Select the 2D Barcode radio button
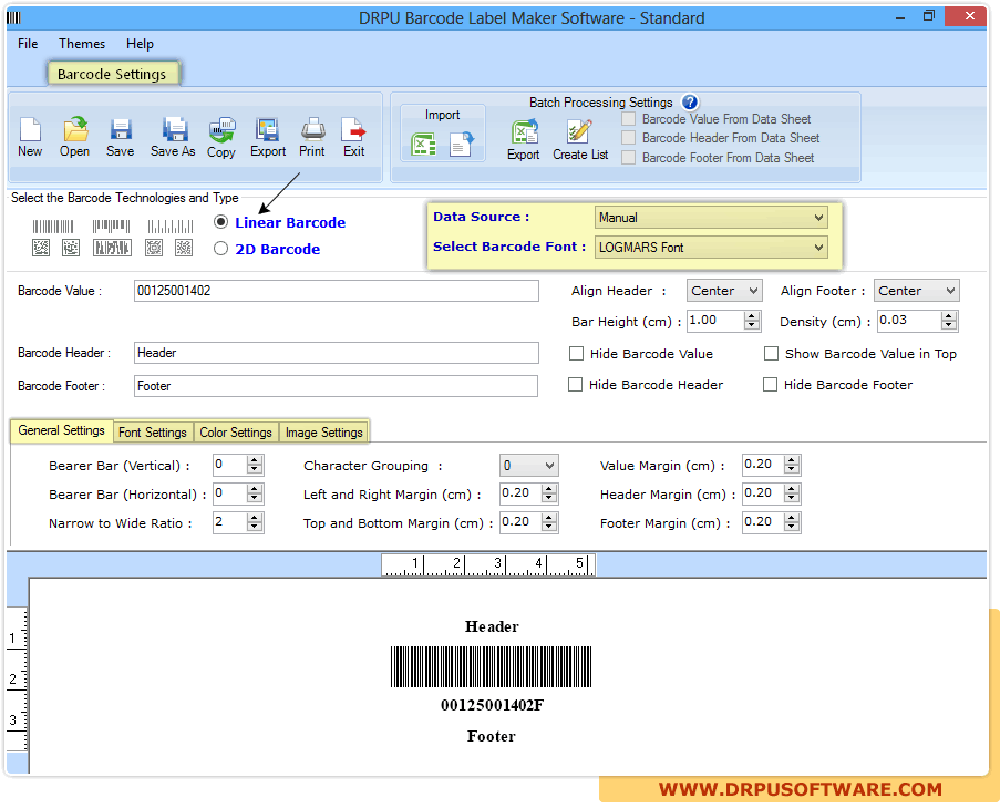Viewport: 1000px width, 802px height. click(221, 249)
